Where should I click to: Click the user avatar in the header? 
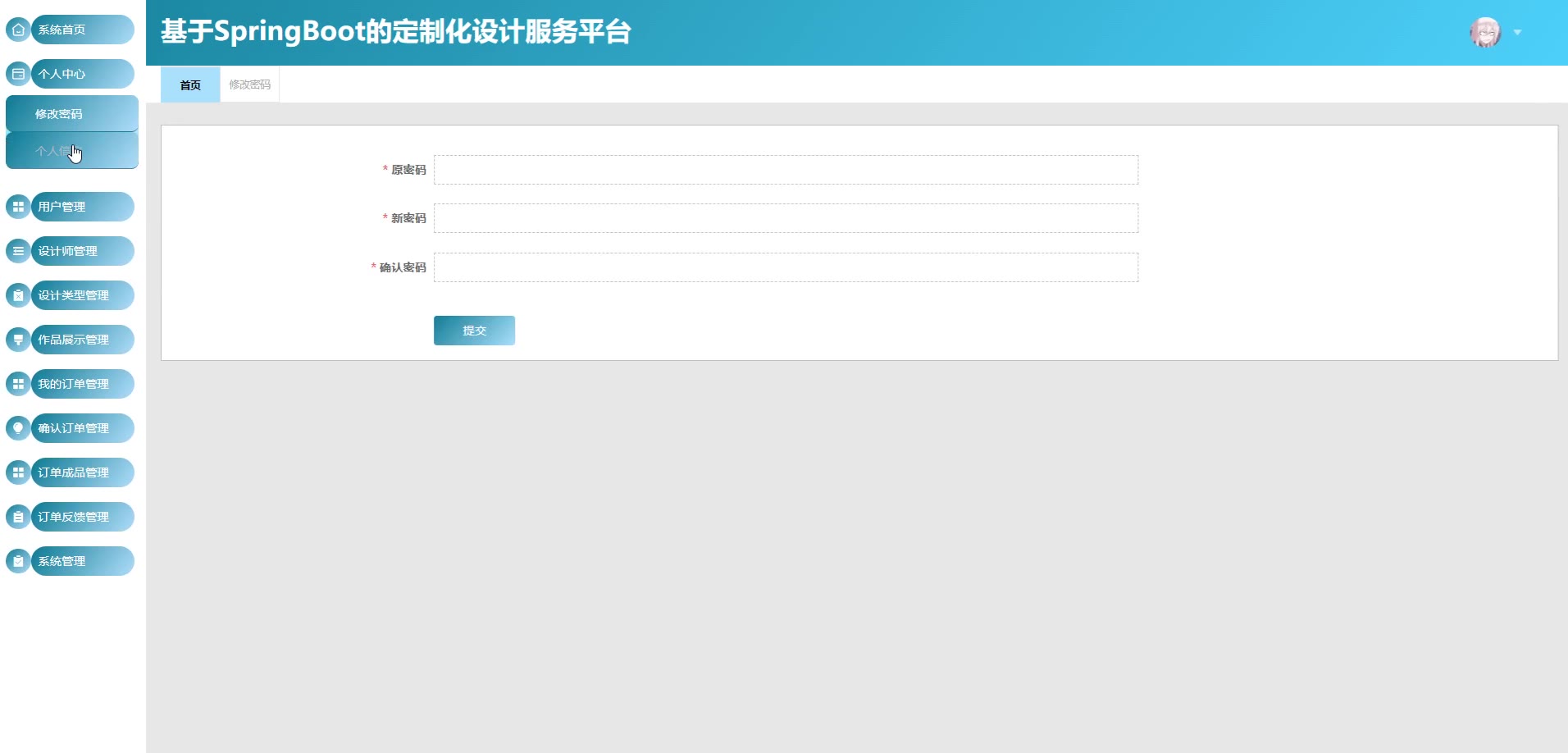[1485, 32]
